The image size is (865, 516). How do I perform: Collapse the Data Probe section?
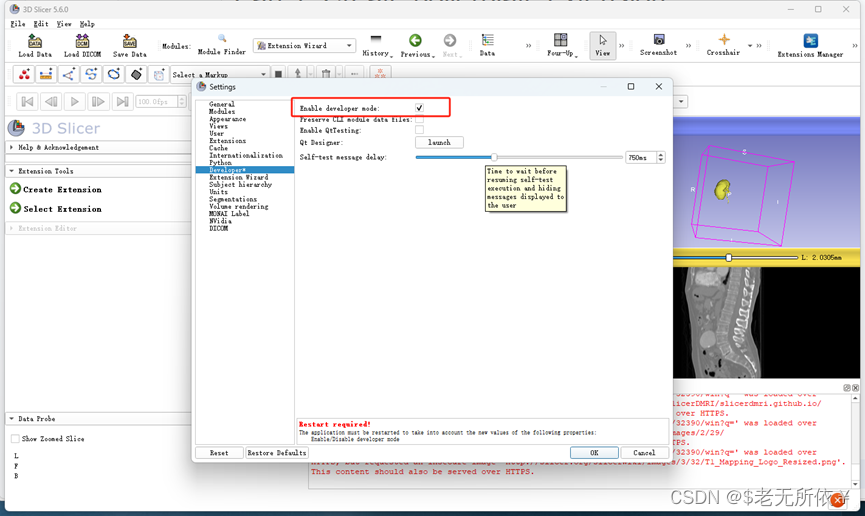click(98, 418)
